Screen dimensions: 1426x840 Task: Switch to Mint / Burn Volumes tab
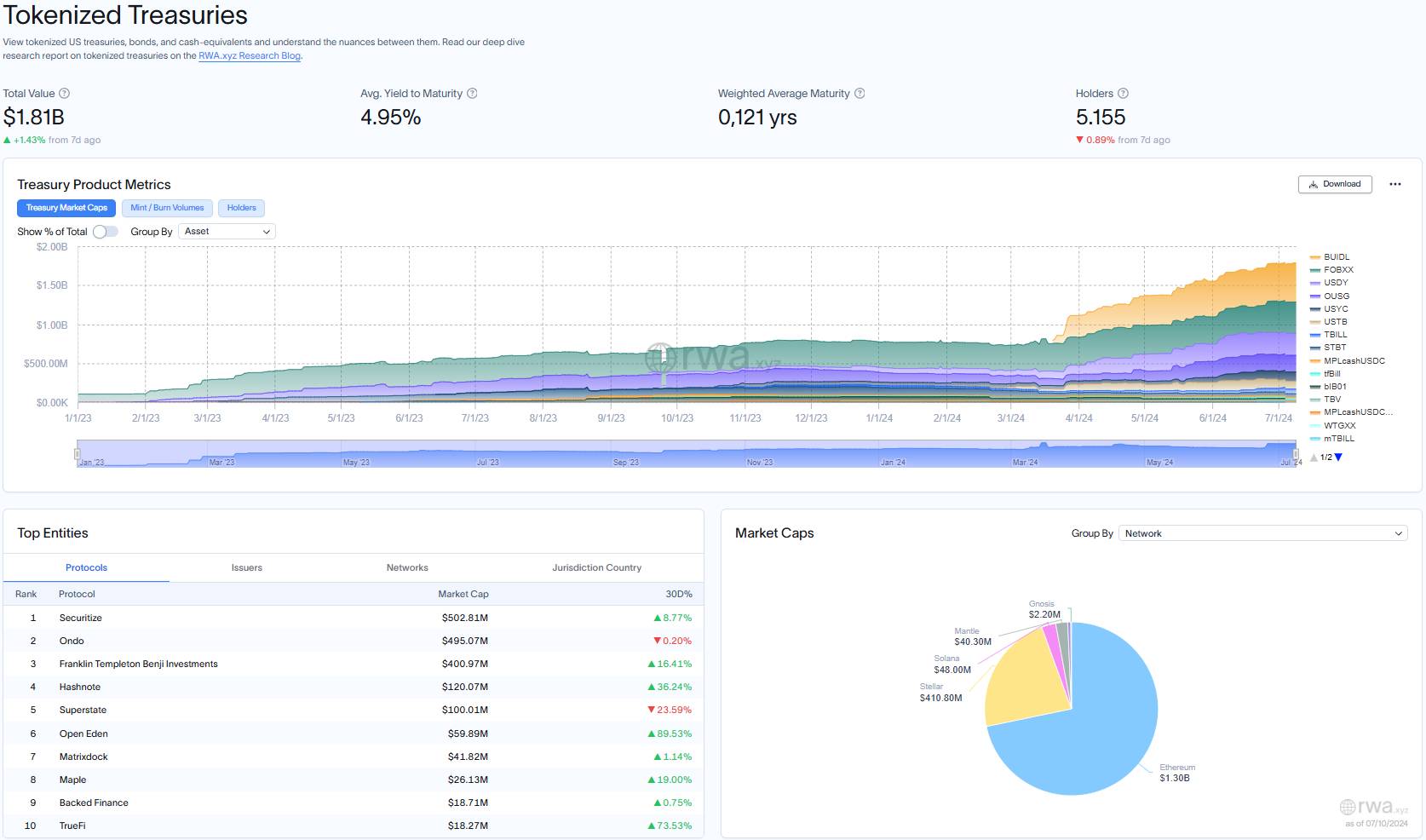click(167, 208)
